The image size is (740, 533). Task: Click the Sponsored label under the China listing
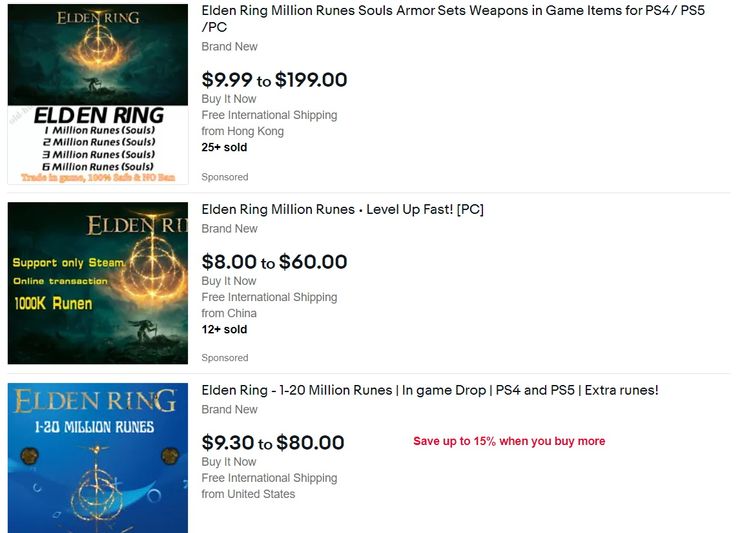click(x=224, y=358)
